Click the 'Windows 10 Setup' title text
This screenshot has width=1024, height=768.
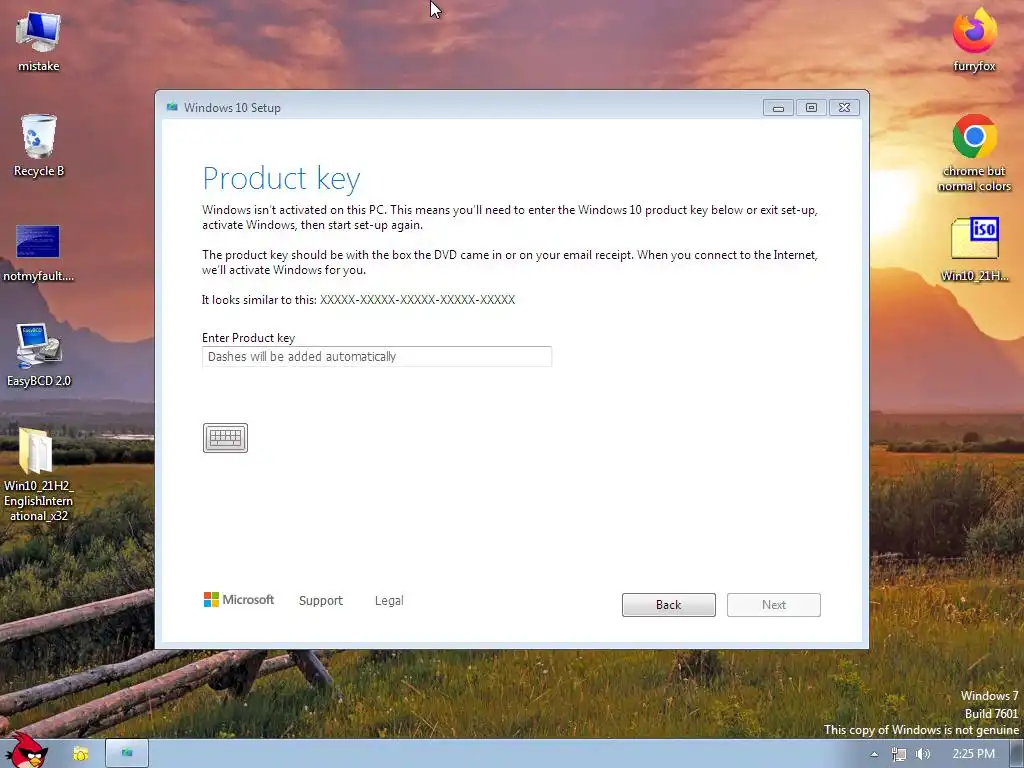[232, 108]
